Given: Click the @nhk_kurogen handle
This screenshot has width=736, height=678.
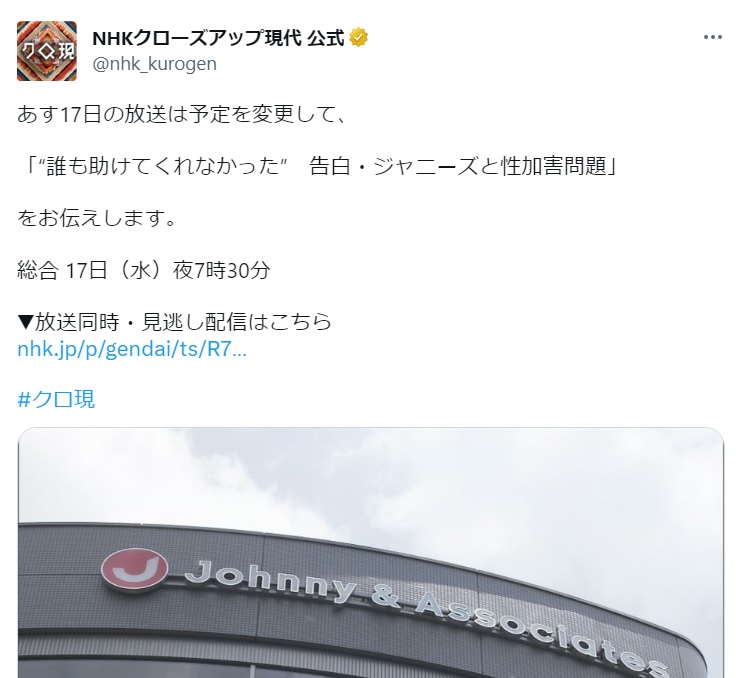Looking at the screenshot, I should pyautogui.click(x=154, y=64).
